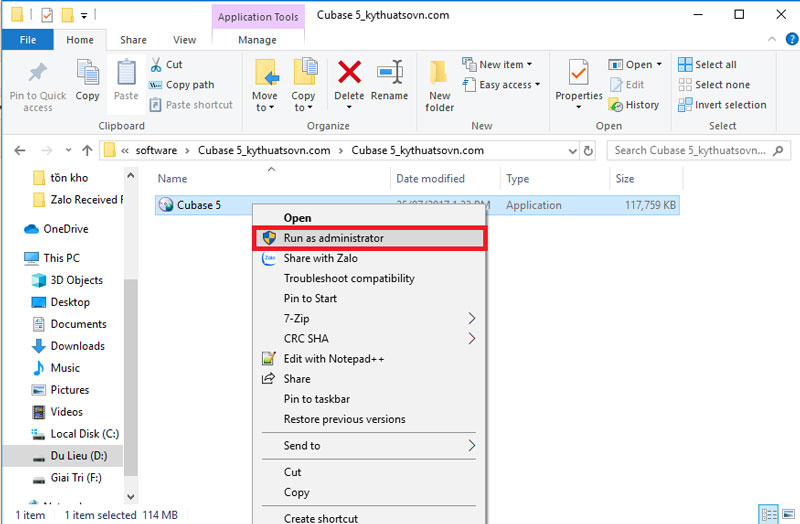This screenshot has width=800, height=524.
Task: Click Invert selection in ribbon
Action: point(722,105)
